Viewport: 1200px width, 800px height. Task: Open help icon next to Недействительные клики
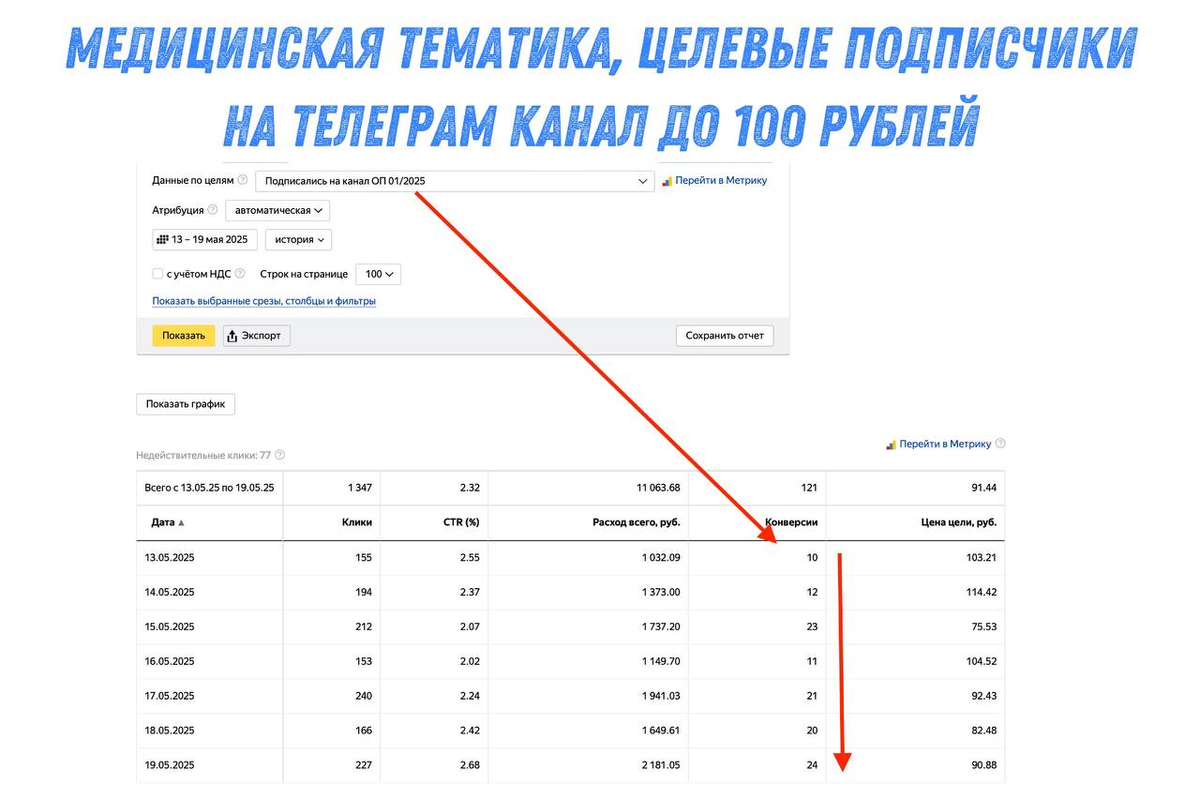tap(280, 455)
